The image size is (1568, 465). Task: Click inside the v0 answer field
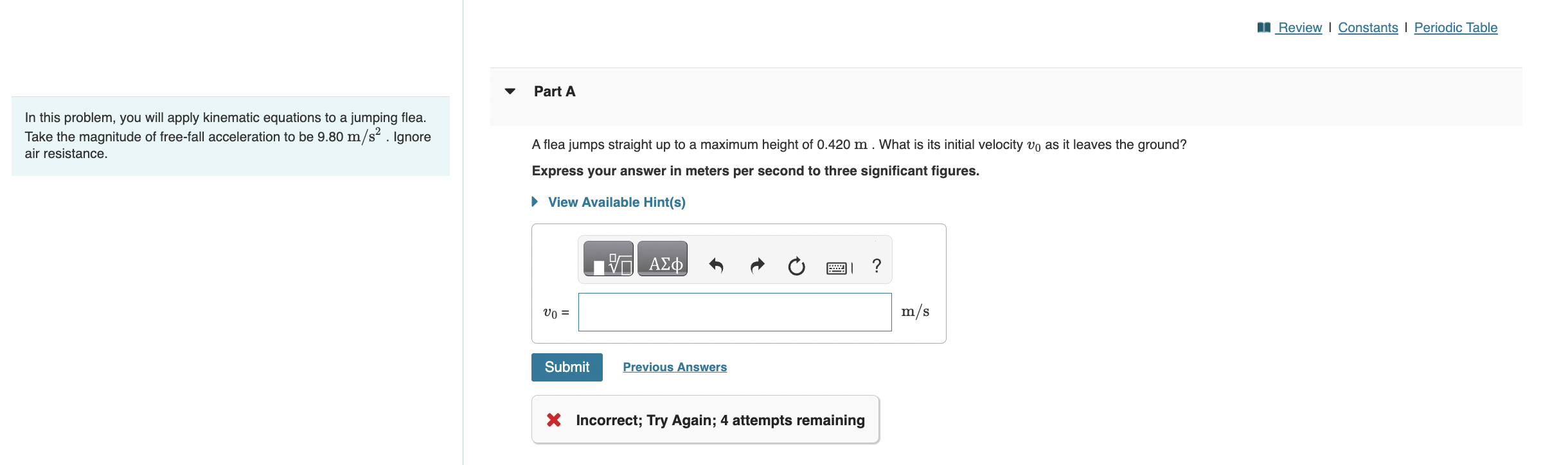tap(735, 312)
